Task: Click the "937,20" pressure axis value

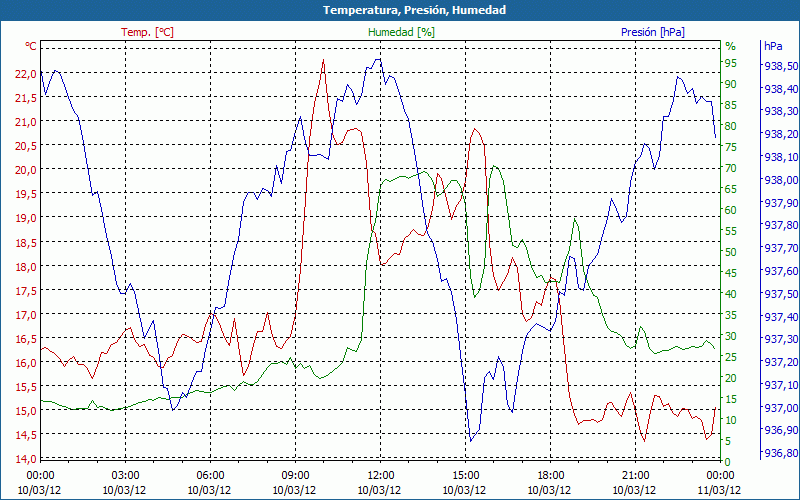Action: pos(779,362)
